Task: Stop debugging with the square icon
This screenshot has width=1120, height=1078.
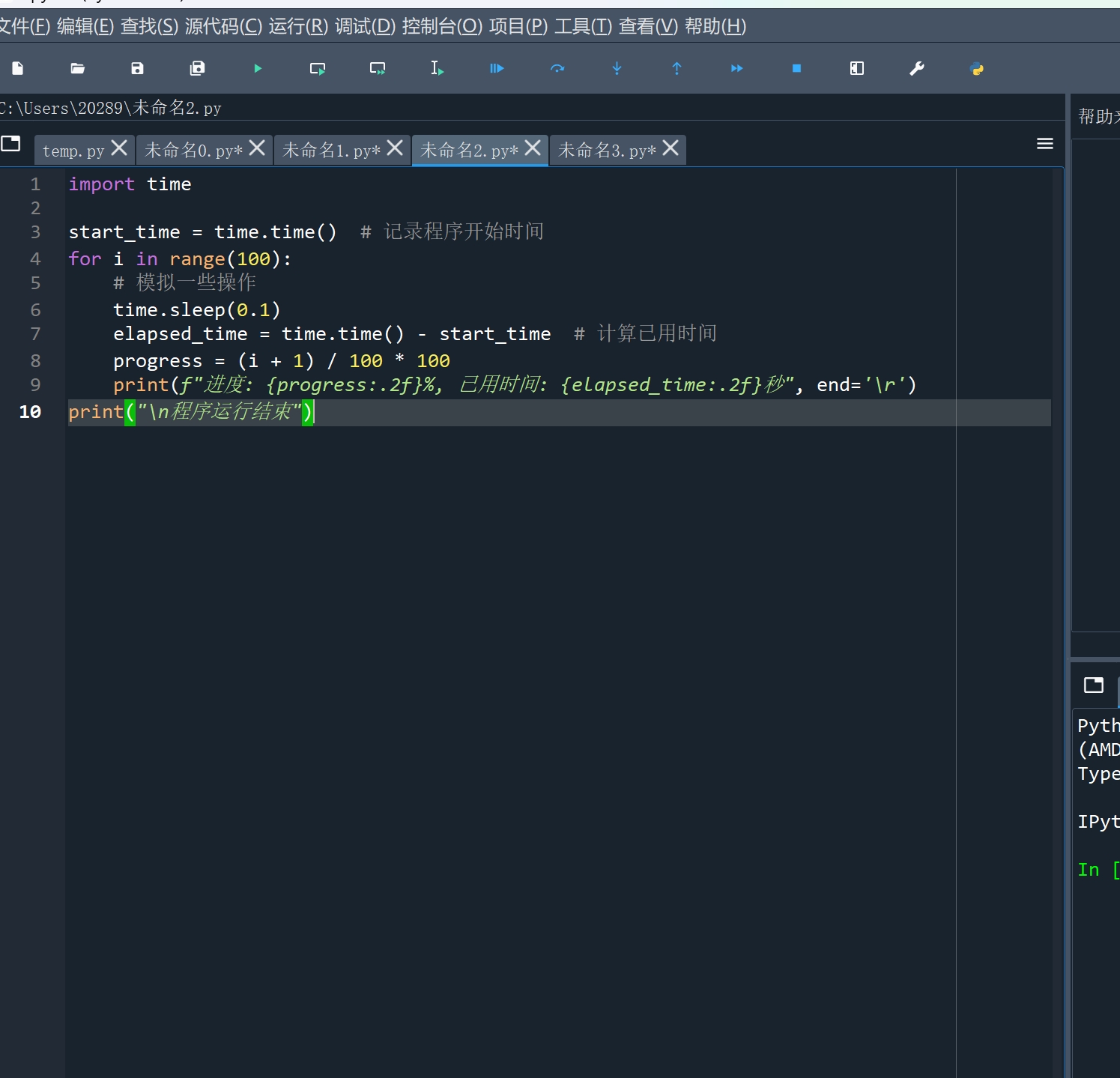Action: pos(796,68)
